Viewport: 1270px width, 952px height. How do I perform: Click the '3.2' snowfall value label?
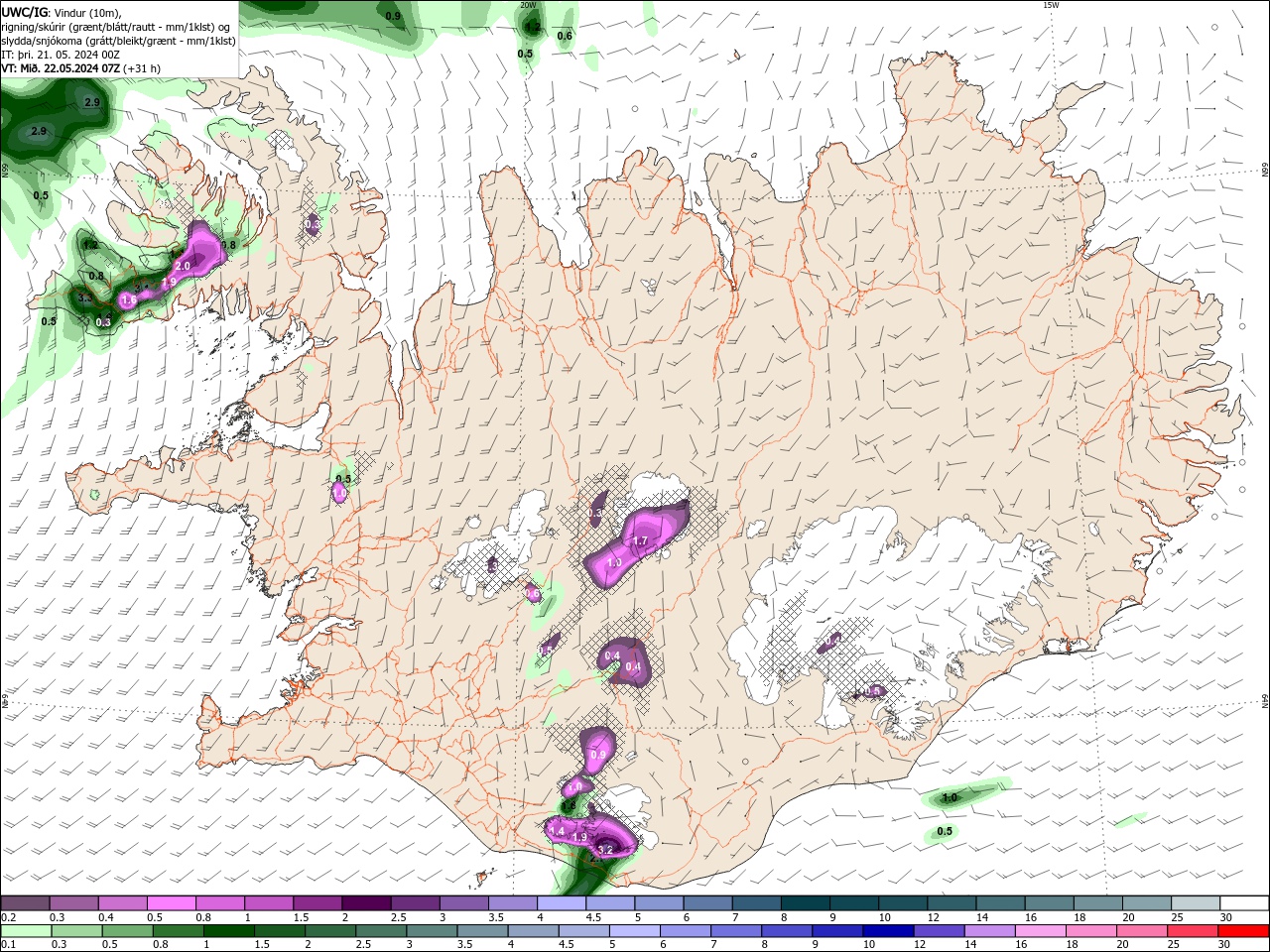pyautogui.click(x=605, y=850)
